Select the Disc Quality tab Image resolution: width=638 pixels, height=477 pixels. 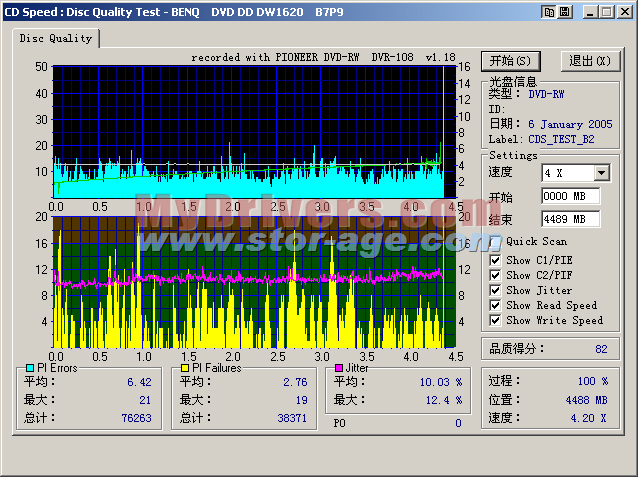pos(56,38)
